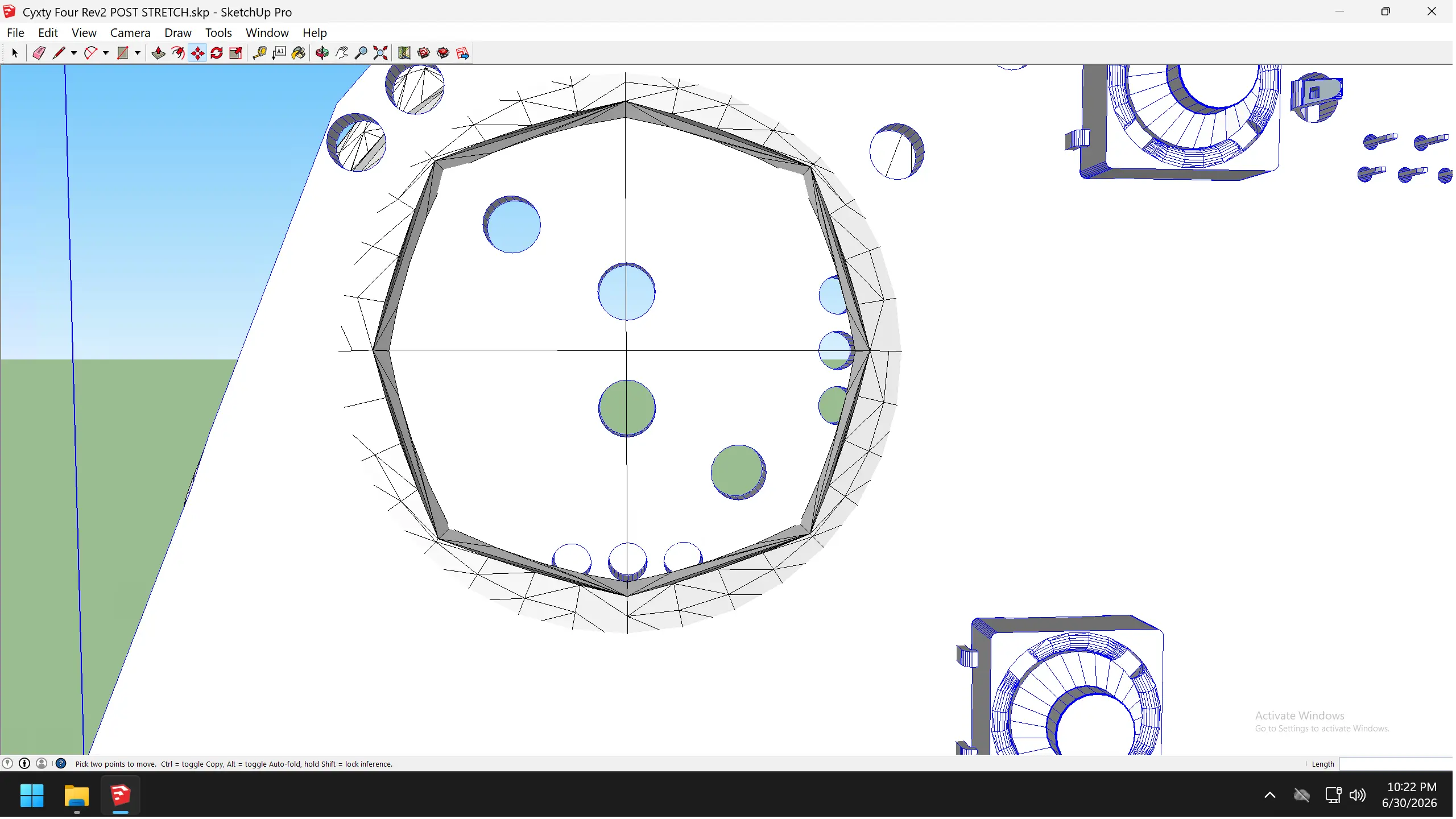Select the Scale tool
Screen dimensions: 1456x819
click(236, 53)
